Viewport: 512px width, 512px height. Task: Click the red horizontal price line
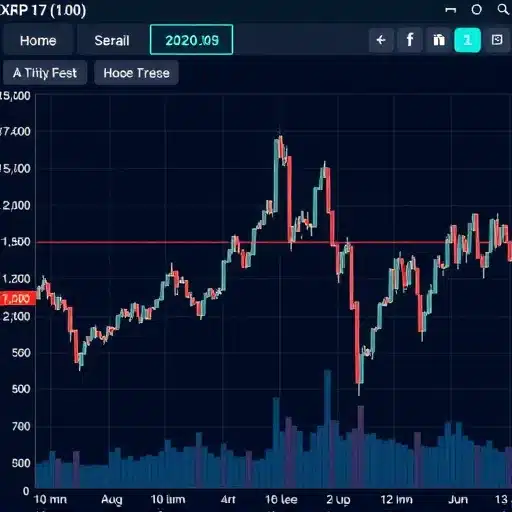(x=273, y=242)
